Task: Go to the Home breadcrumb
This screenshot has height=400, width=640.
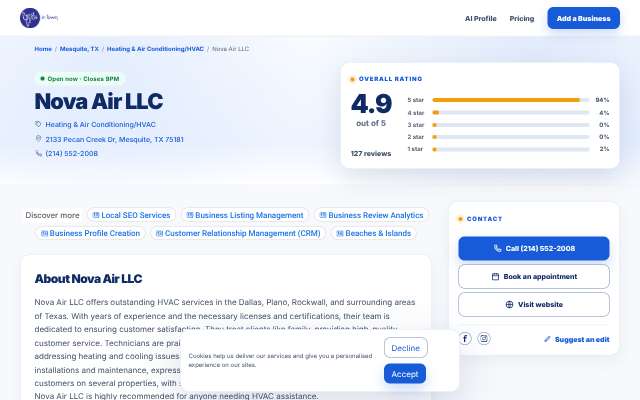Action: tap(43, 49)
